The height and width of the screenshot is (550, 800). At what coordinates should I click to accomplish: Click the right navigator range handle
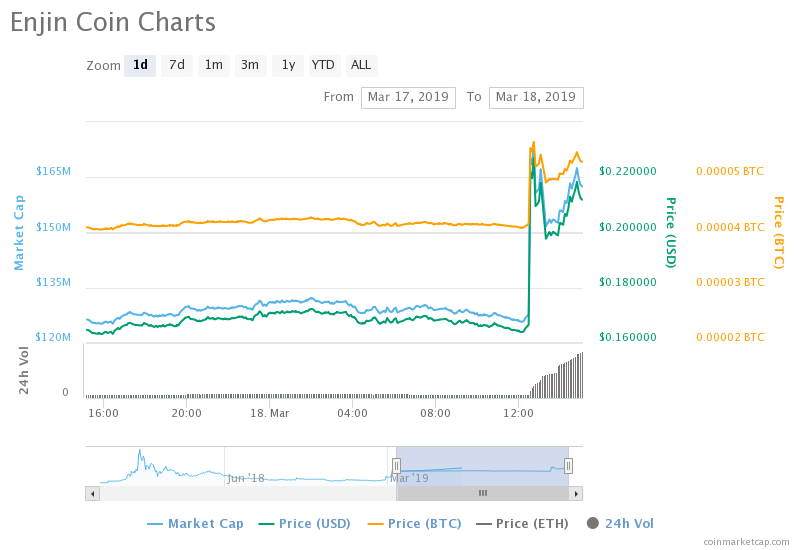click(x=568, y=465)
